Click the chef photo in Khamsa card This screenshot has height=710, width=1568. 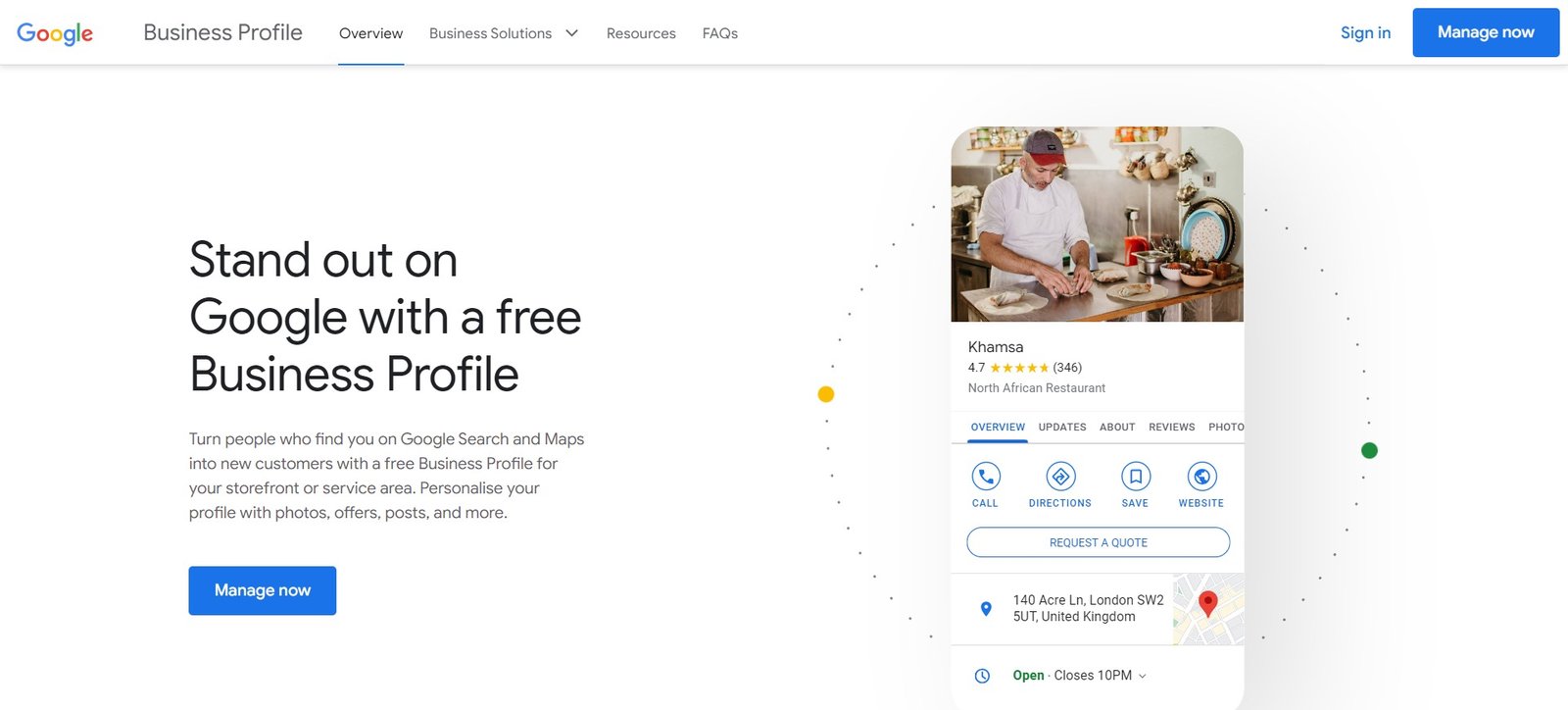(x=1097, y=224)
